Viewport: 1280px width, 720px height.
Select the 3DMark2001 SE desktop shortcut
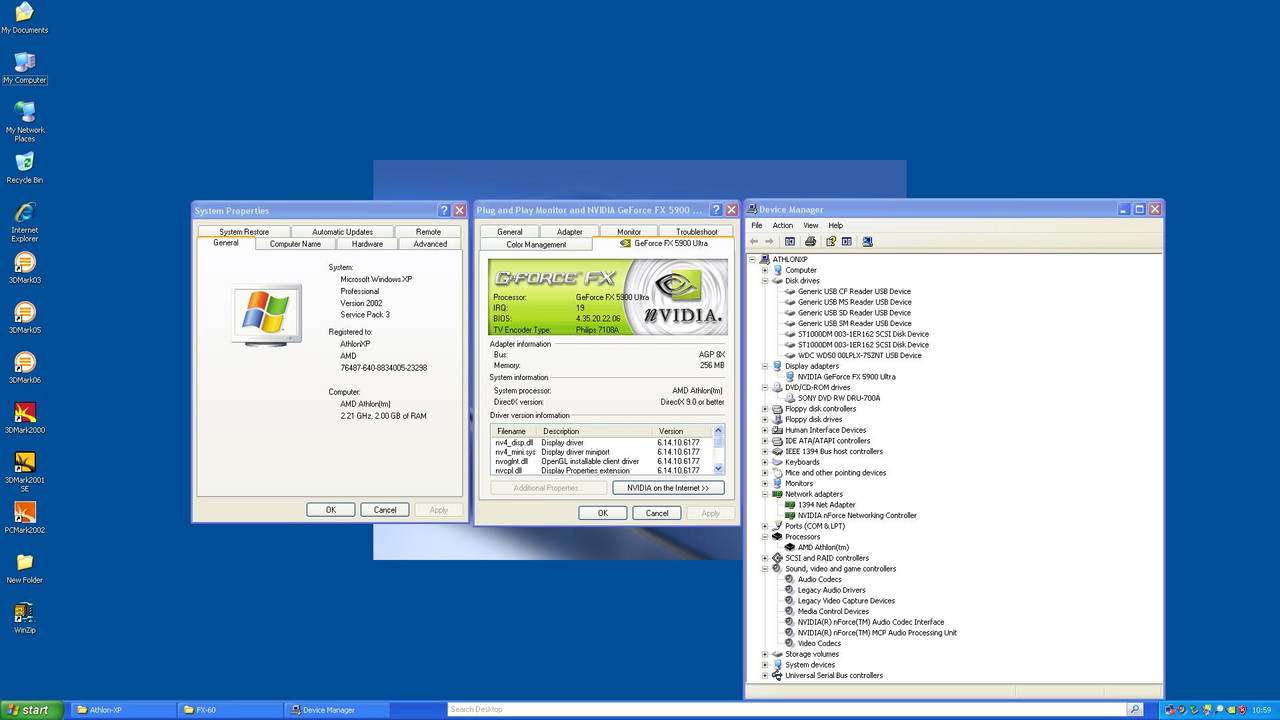coord(24,471)
